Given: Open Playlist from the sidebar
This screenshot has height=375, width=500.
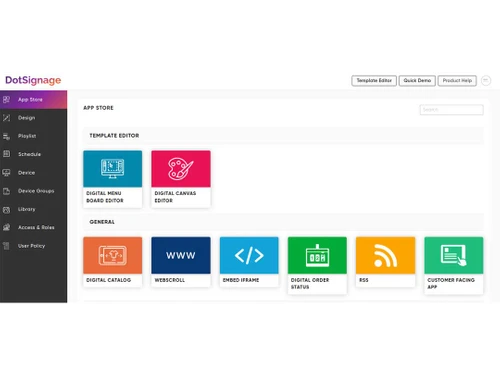Looking at the screenshot, I should coord(33,136).
